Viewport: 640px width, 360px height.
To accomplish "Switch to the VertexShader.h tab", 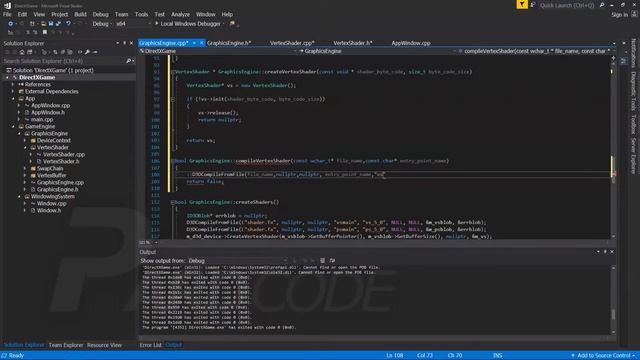I will pyautogui.click(x=353, y=43).
